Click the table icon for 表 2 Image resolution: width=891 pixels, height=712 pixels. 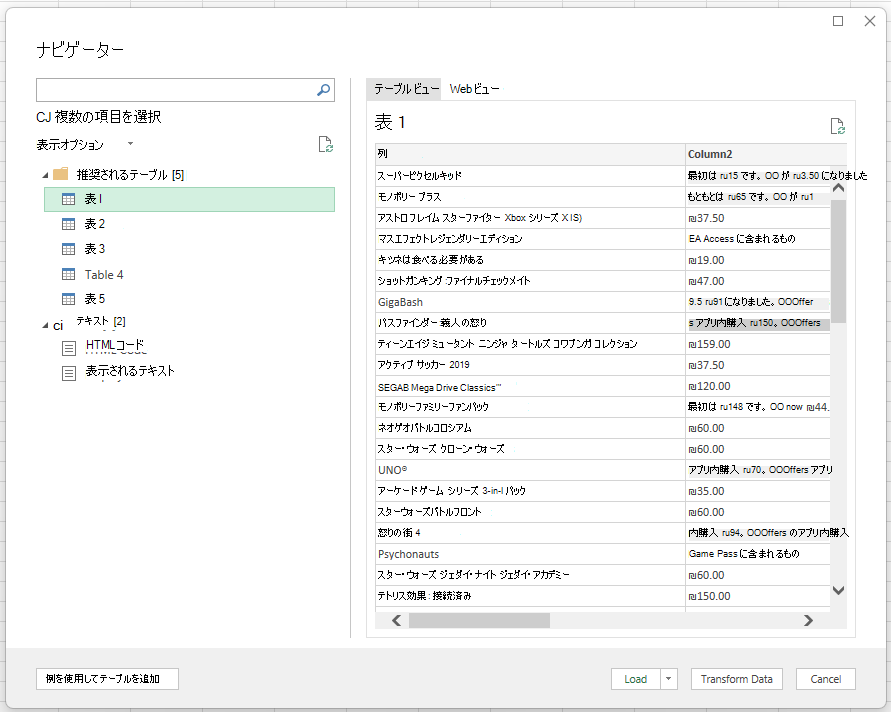[x=68, y=224]
